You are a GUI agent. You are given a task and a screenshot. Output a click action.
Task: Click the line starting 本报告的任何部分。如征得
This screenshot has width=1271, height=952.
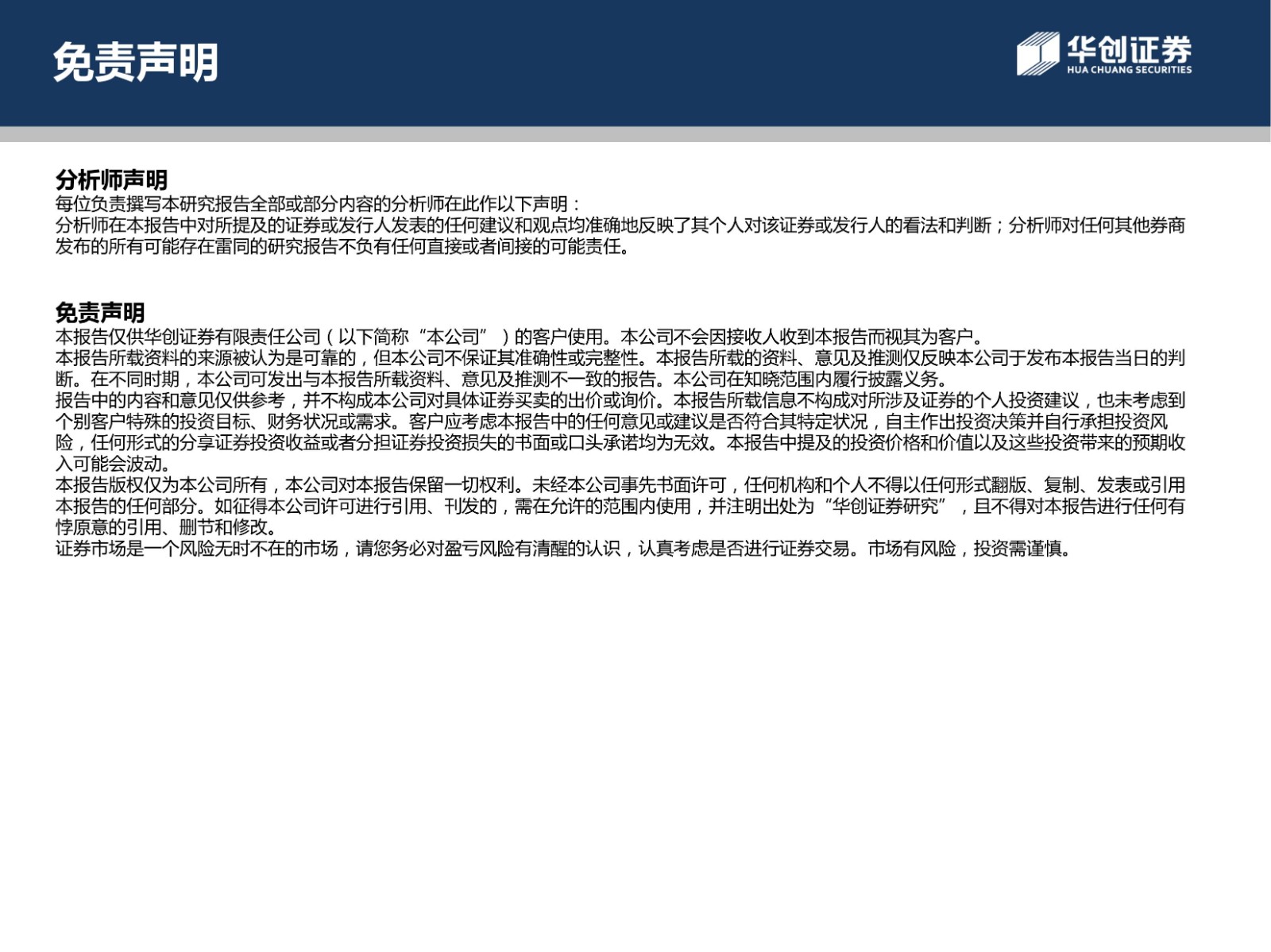click(620, 506)
